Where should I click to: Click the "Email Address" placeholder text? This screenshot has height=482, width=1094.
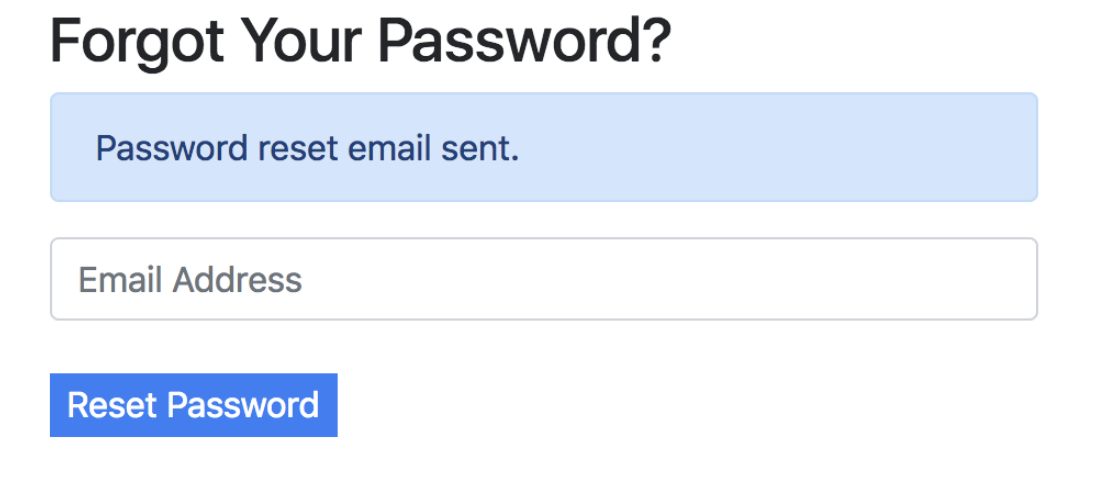(190, 279)
